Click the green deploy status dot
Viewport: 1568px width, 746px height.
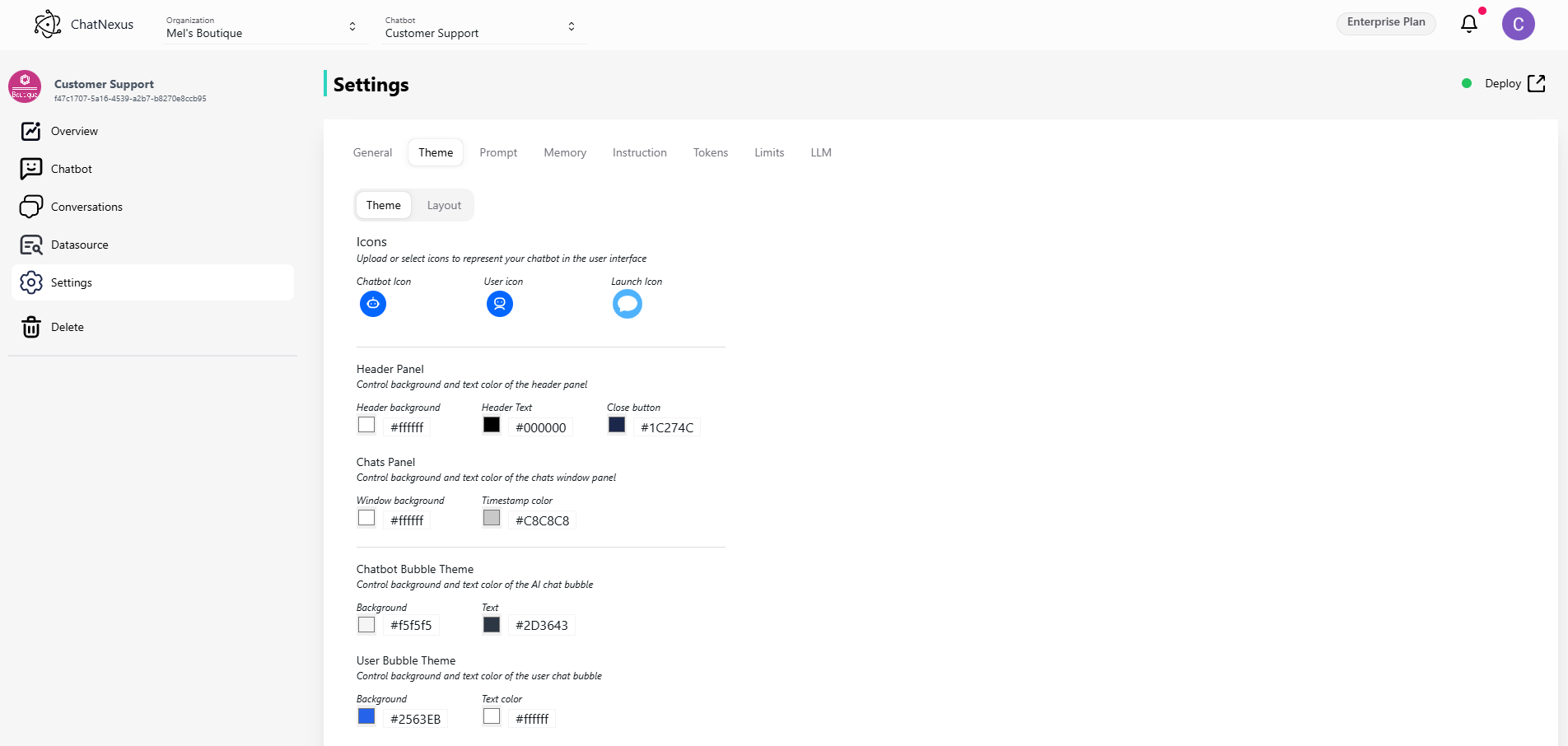coord(1467,83)
